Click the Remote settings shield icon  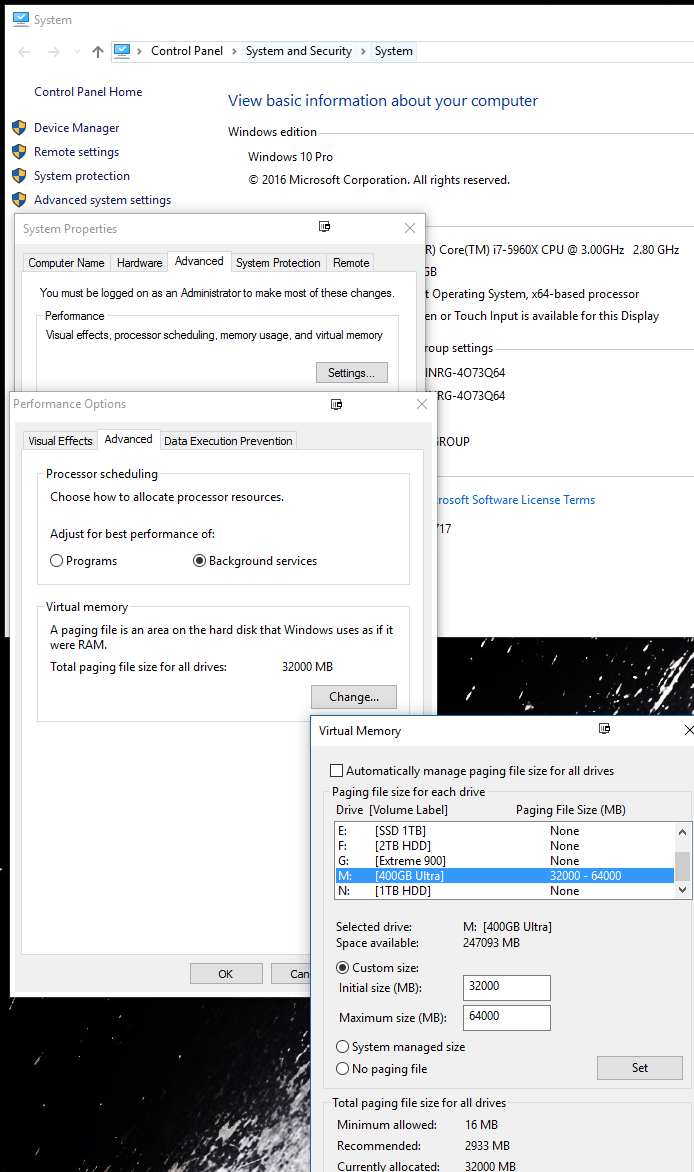[x=18, y=152]
